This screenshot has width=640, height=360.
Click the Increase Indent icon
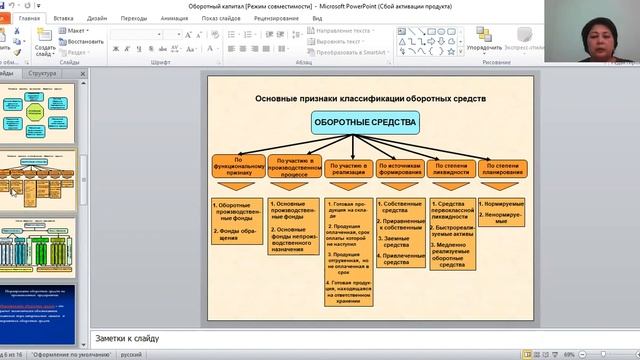280,35
